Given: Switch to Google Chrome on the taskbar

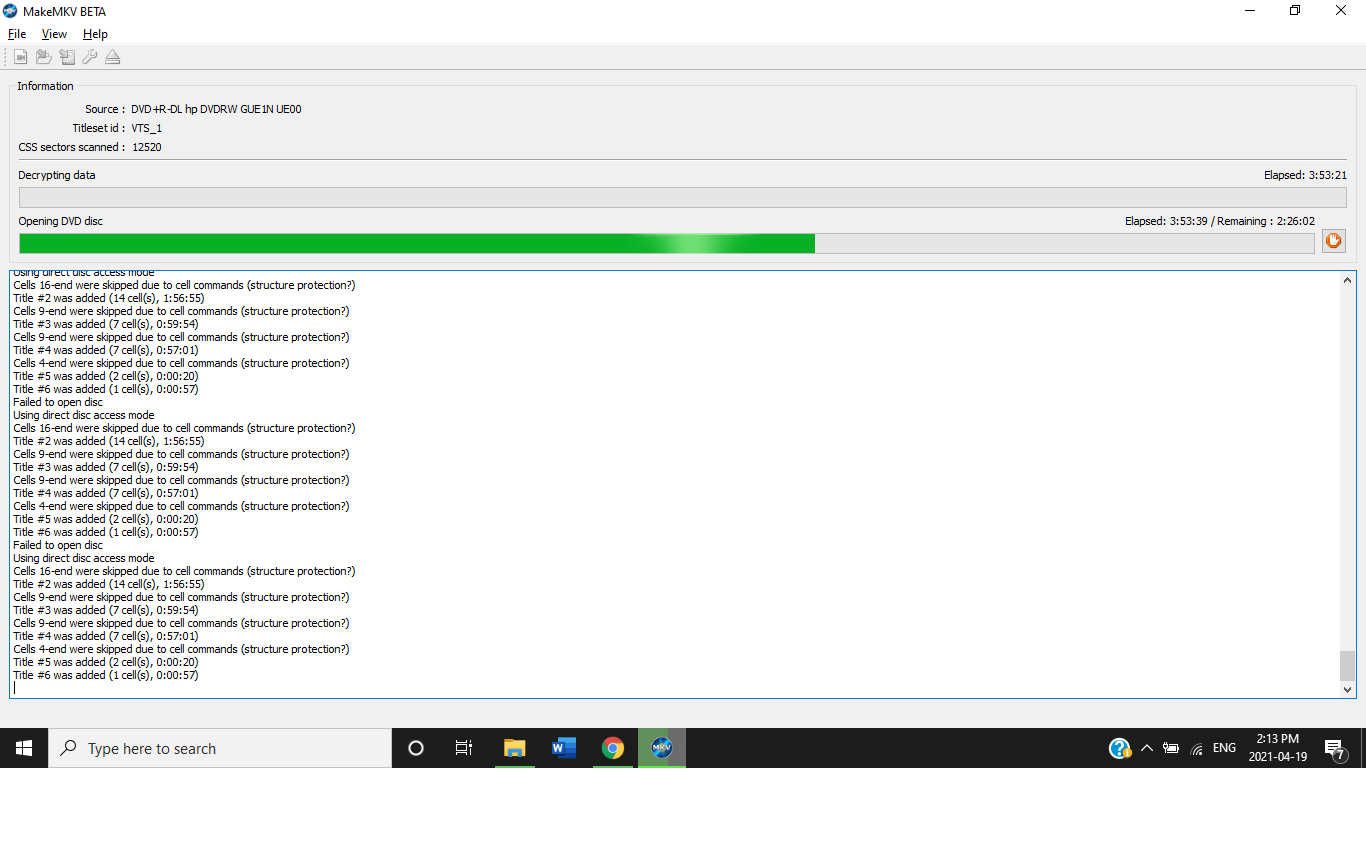Looking at the screenshot, I should pyautogui.click(x=613, y=748).
